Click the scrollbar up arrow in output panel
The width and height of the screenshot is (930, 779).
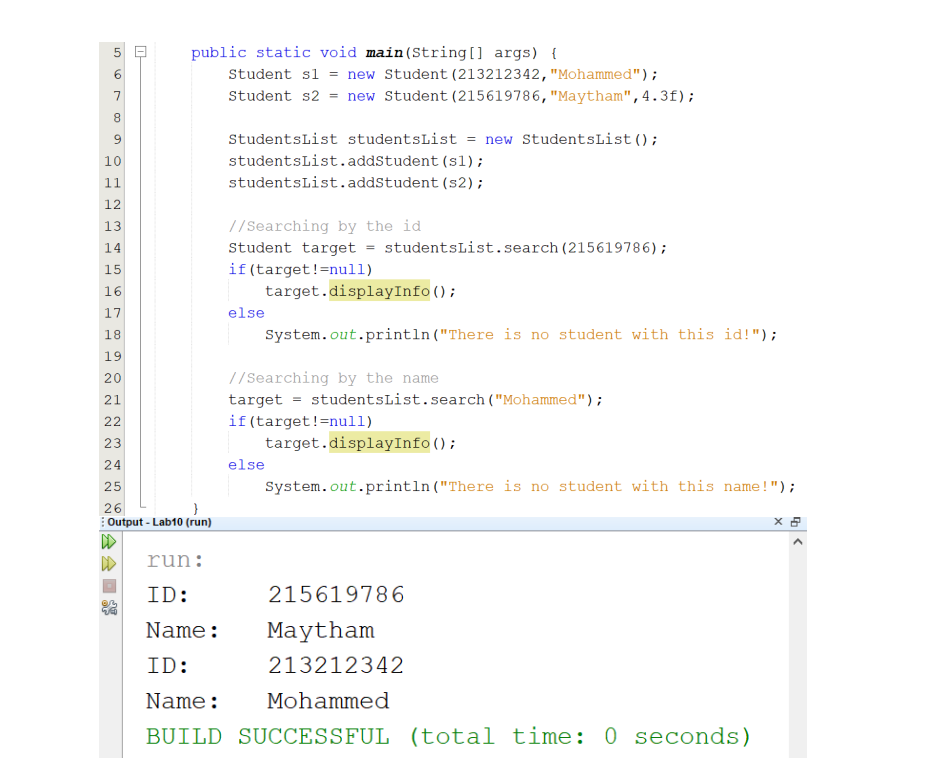(x=798, y=541)
